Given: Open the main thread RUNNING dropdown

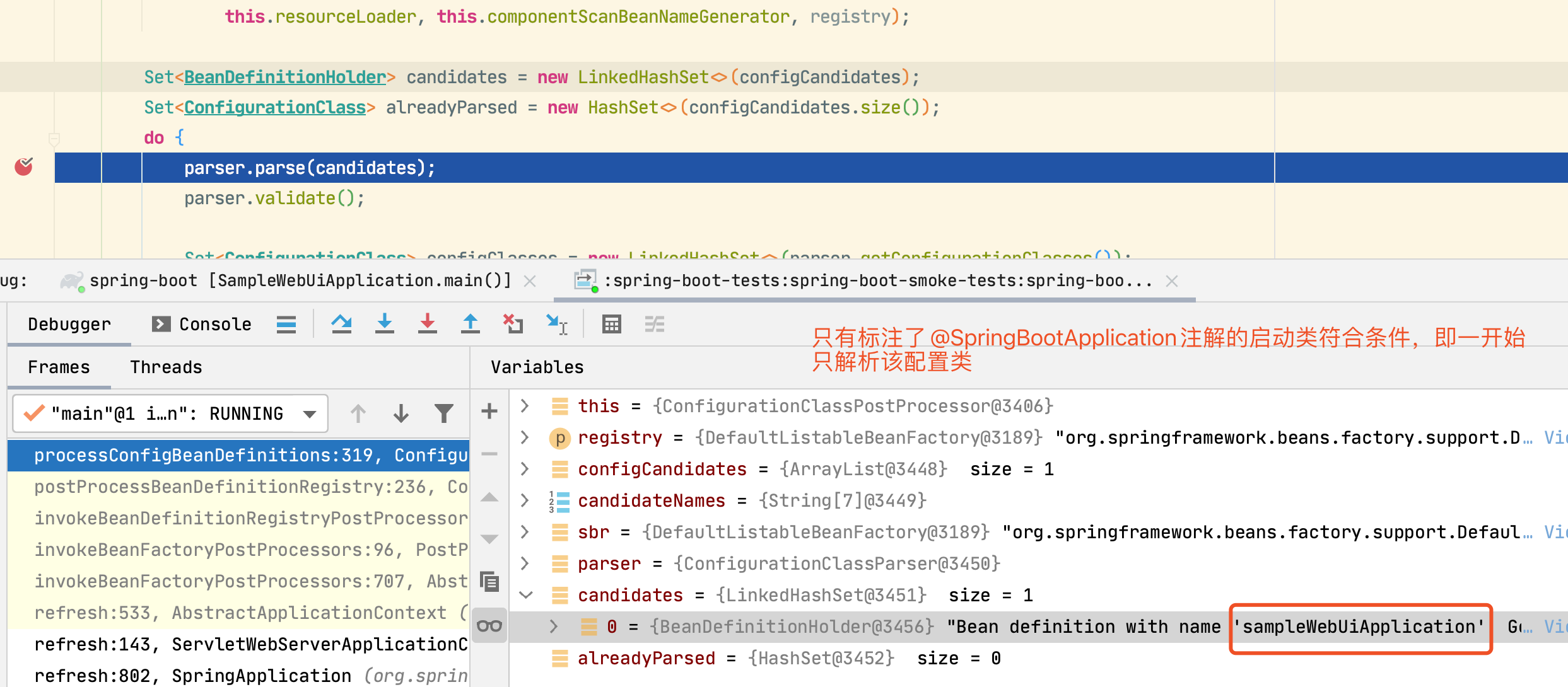Looking at the screenshot, I should click(x=309, y=414).
